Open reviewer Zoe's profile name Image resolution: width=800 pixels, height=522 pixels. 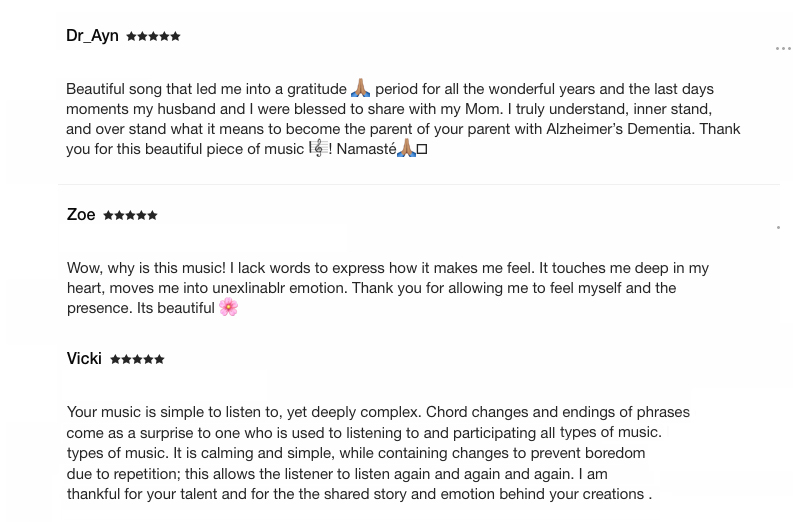[81, 215]
